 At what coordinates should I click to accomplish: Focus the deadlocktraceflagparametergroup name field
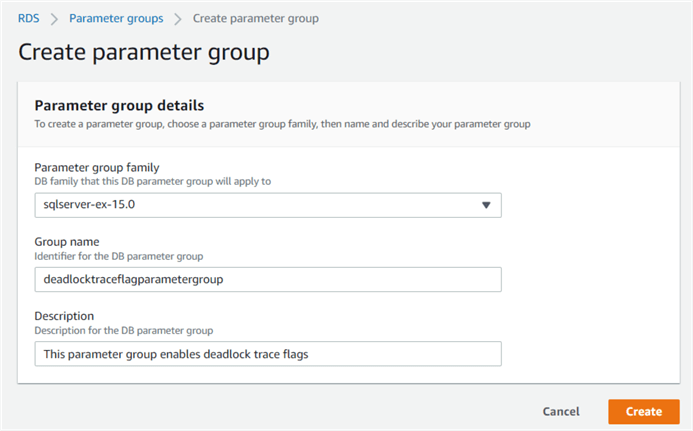click(267, 280)
